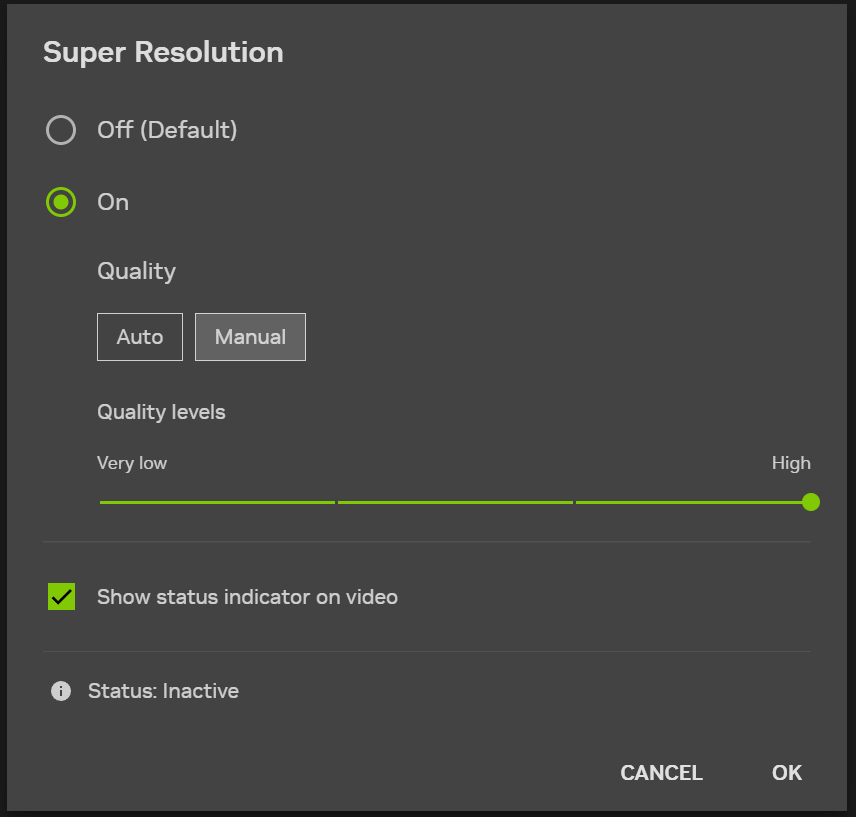
Task: Set quality slider to first segment
Action: [217, 502]
